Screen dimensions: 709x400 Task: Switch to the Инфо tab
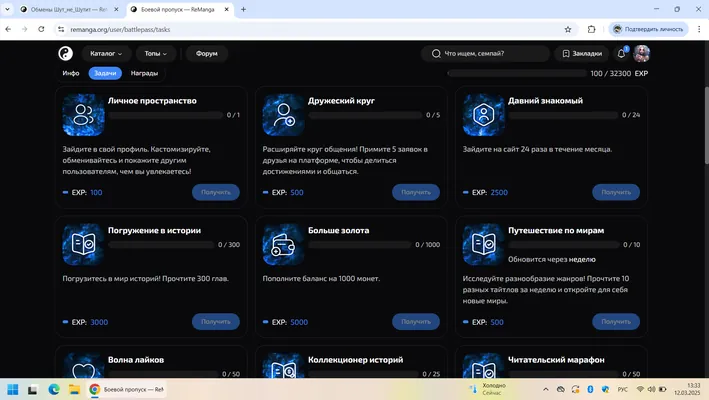pos(71,73)
